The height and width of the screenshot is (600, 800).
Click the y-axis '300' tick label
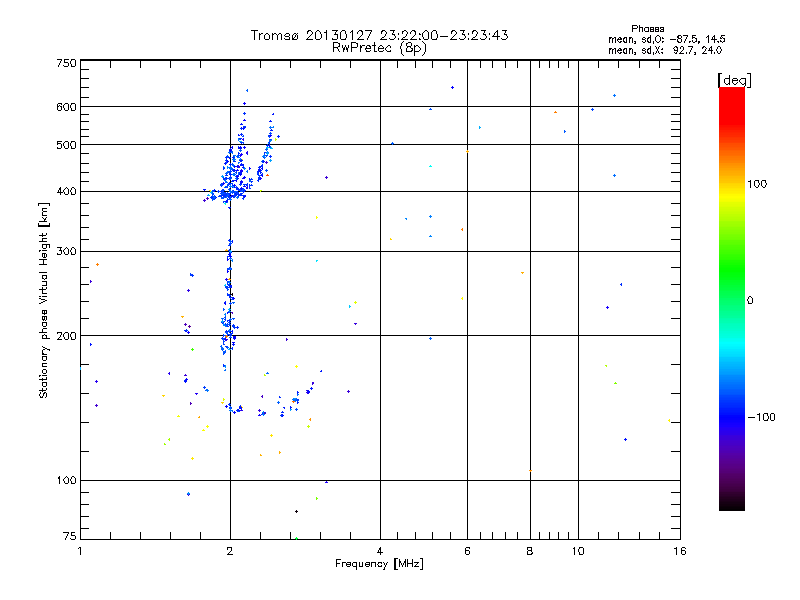click(66, 252)
